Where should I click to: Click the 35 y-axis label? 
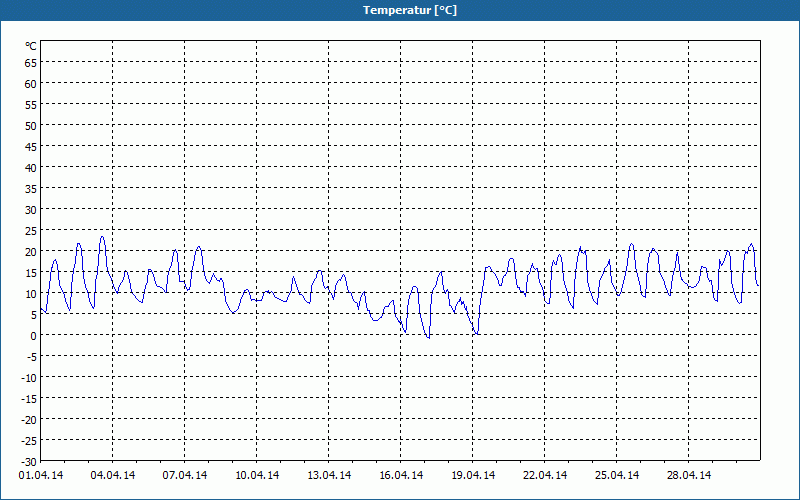point(31,189)
